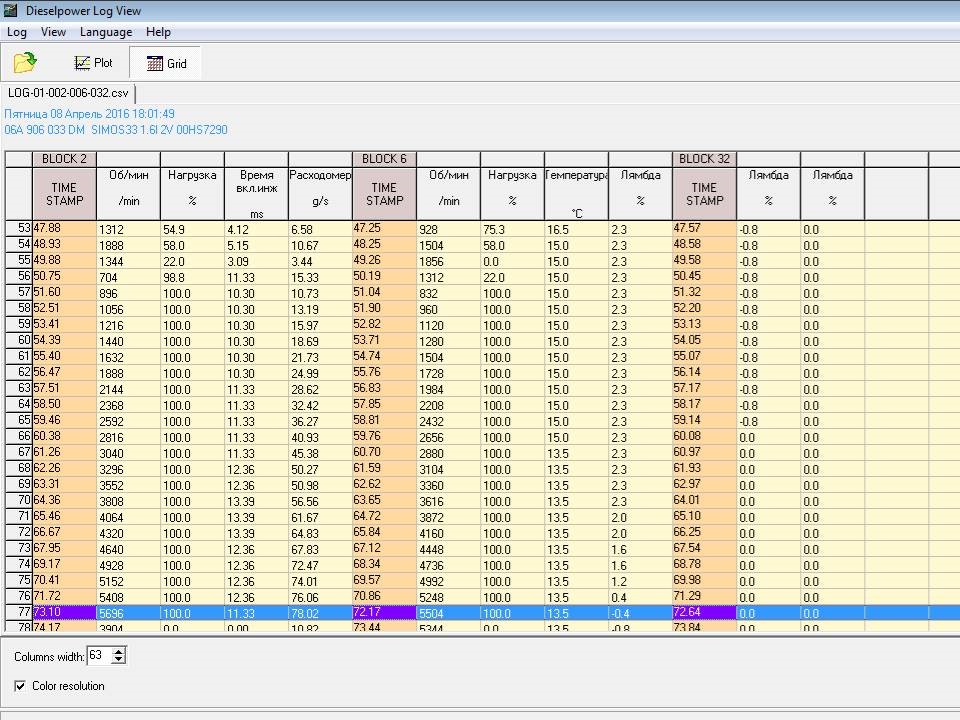Click the Температура °C column header
The width and height of the screenshot is (960, 720).
(x=576, y=187)
